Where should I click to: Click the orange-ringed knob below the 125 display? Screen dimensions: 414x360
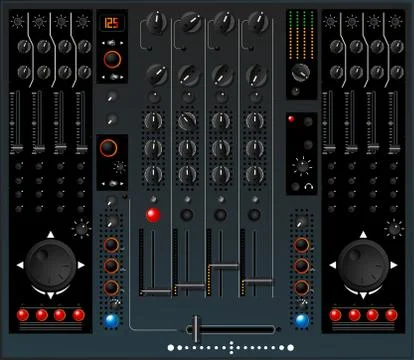pos(112,59)
